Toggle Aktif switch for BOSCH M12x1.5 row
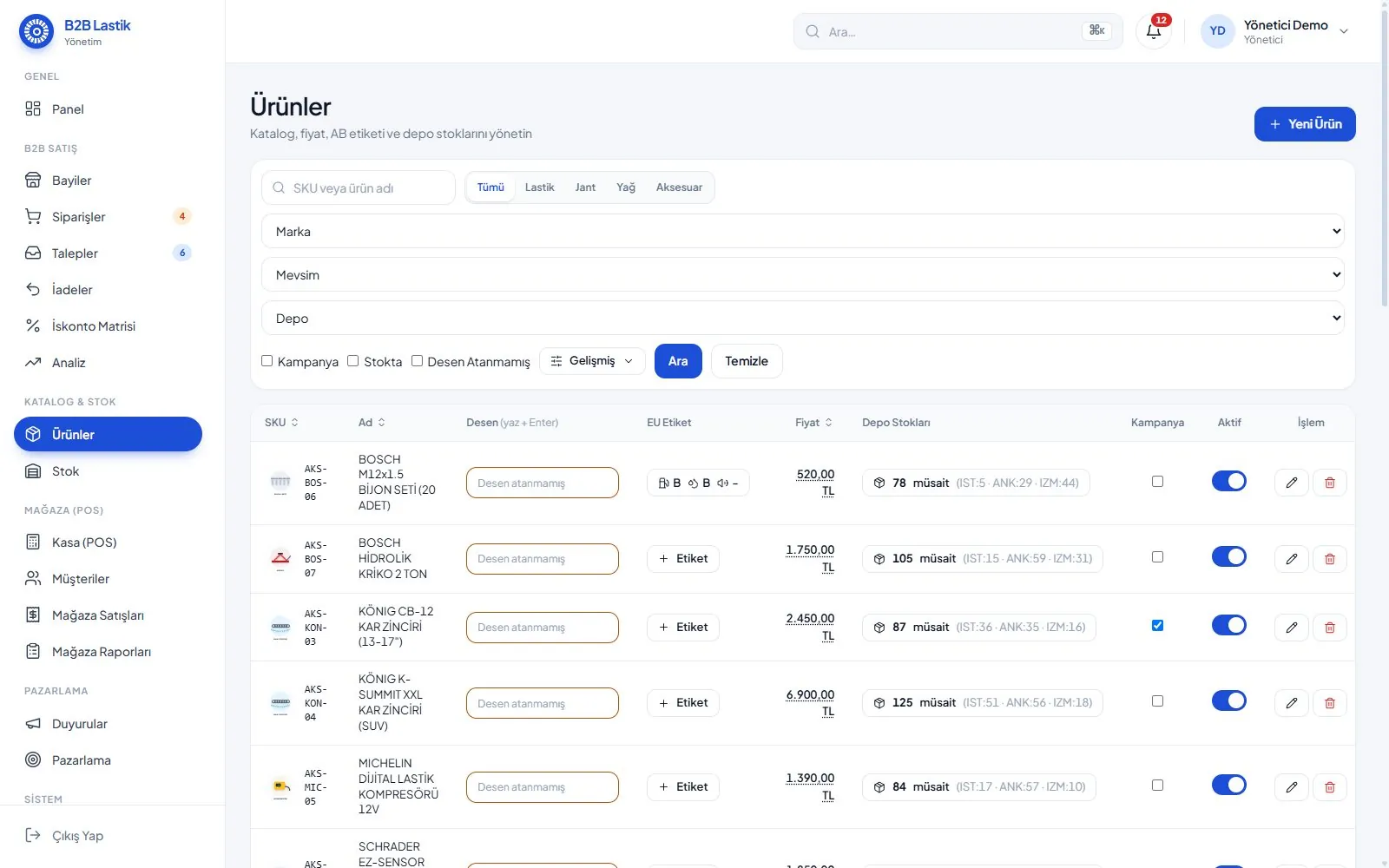The width and height of the screenshot is (1389, 868). click(x=1229, y=481)
